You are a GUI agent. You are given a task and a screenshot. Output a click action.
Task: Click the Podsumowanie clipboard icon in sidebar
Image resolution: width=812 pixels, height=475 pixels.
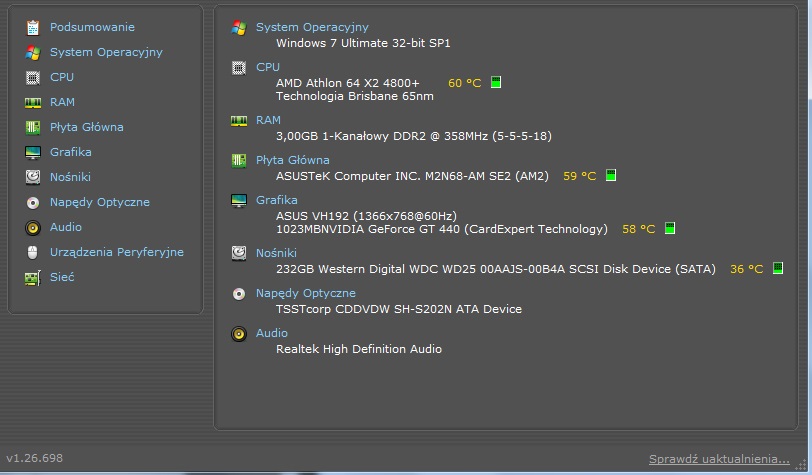pos(33,27)
